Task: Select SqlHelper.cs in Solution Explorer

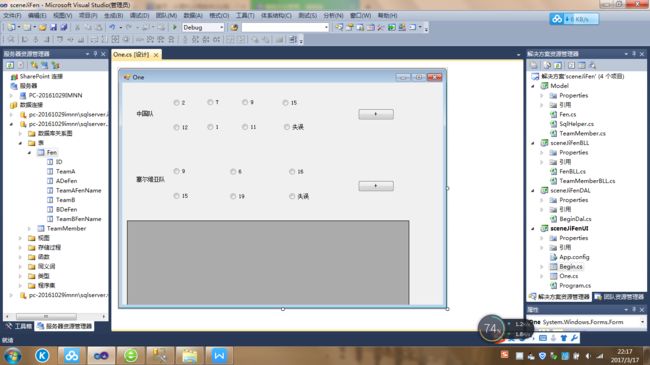Action: [x=576, y=124]
